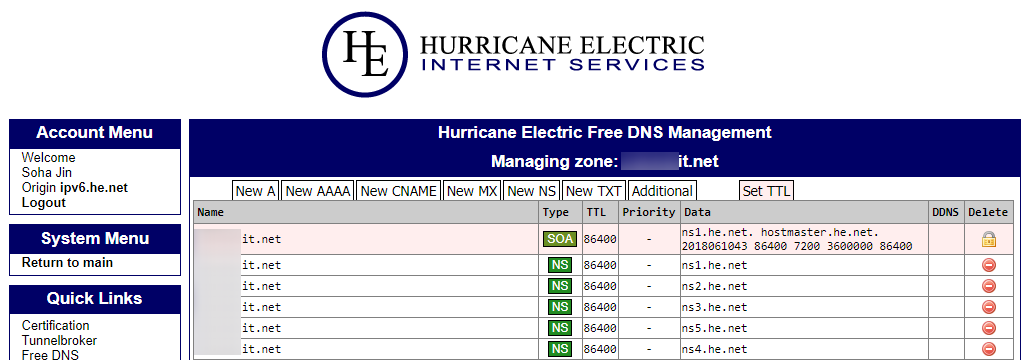Select ns3.he.net data cell
Image resolution: width=1030 pixels, height=360 pixels.
804,307
